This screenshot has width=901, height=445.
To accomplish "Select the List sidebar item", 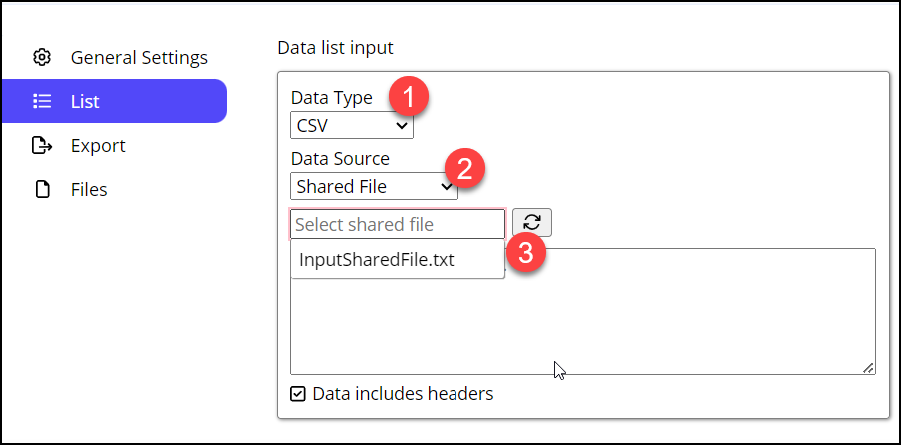I will coord(114,101).
